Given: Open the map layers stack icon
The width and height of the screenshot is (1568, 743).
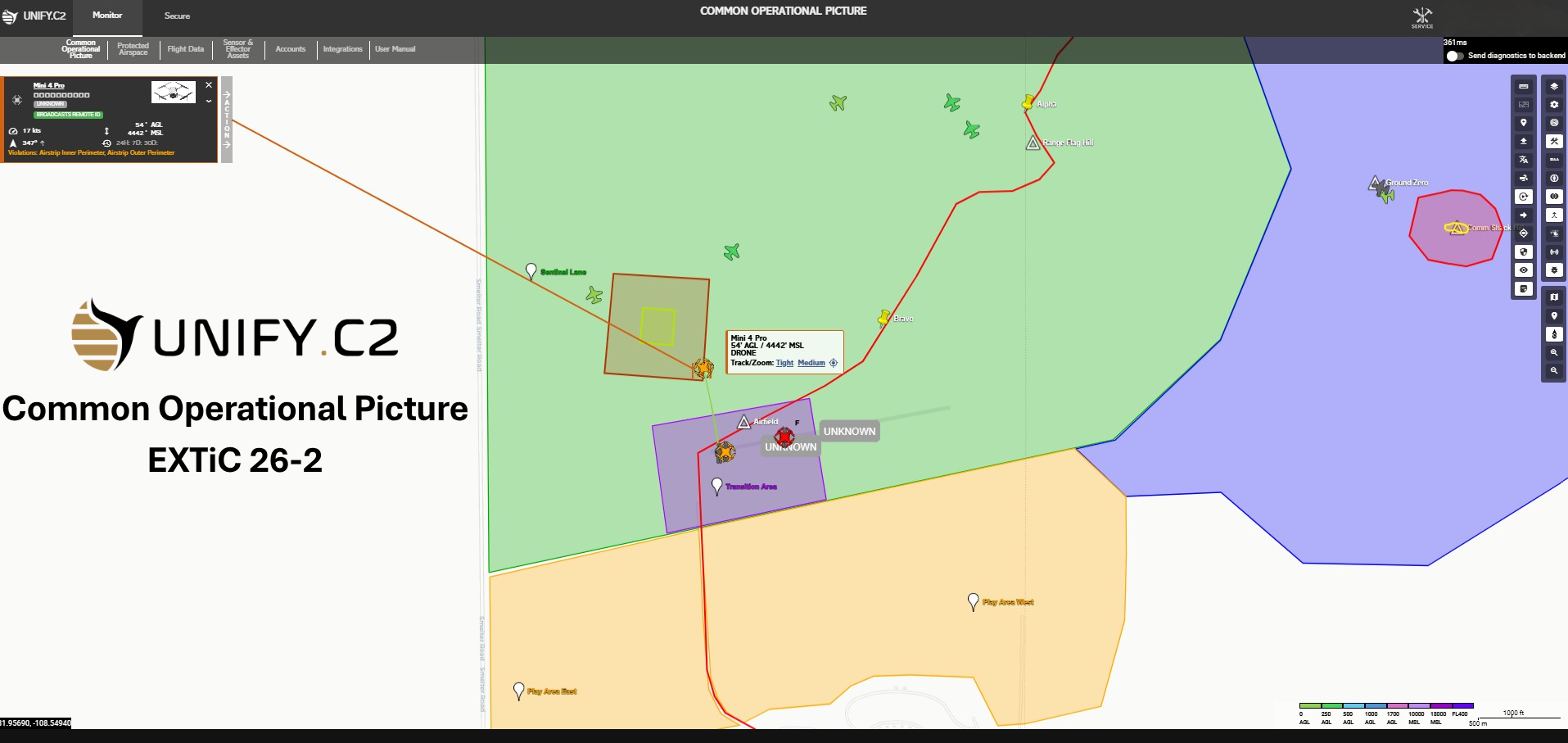Looking at the screenshot, I should point(1554,86).
